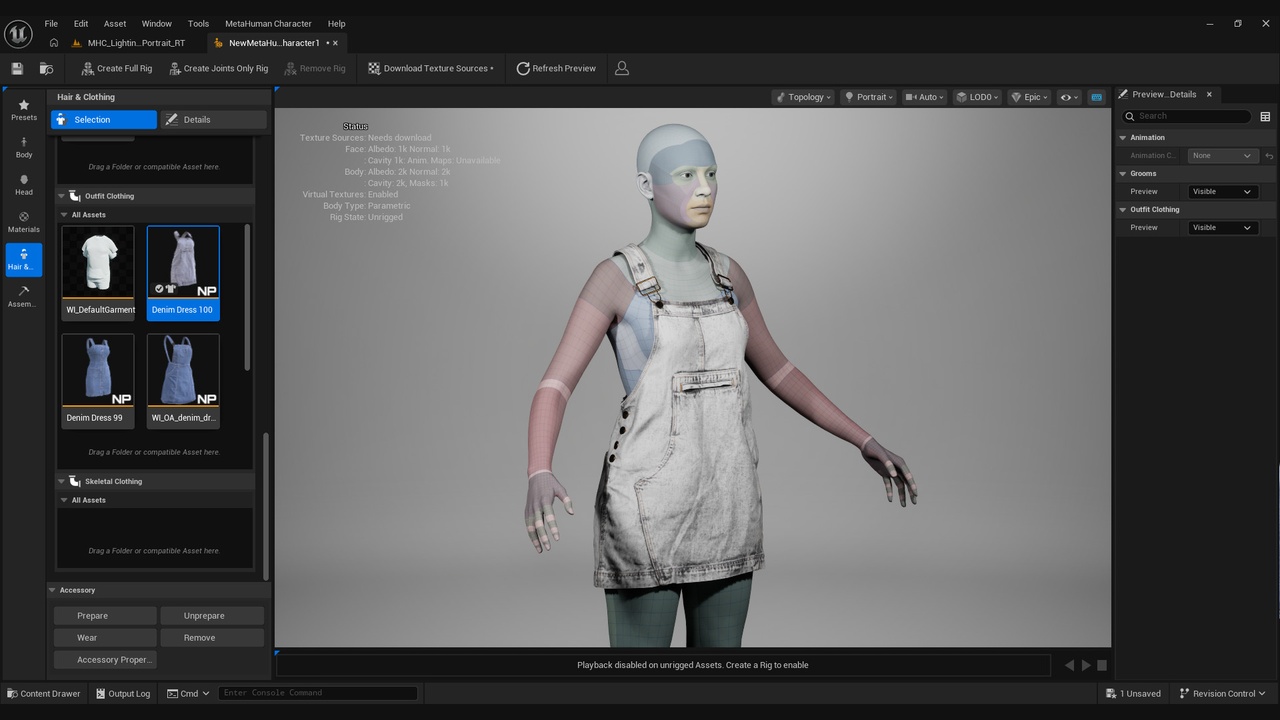Open the Presets sidebar section

(x=24, y=110)
